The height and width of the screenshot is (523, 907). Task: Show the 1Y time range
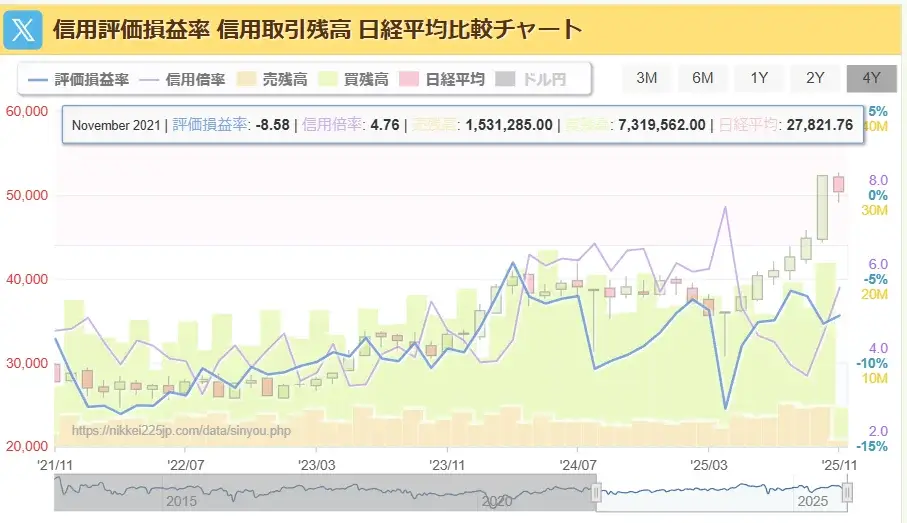coord(759,78)
